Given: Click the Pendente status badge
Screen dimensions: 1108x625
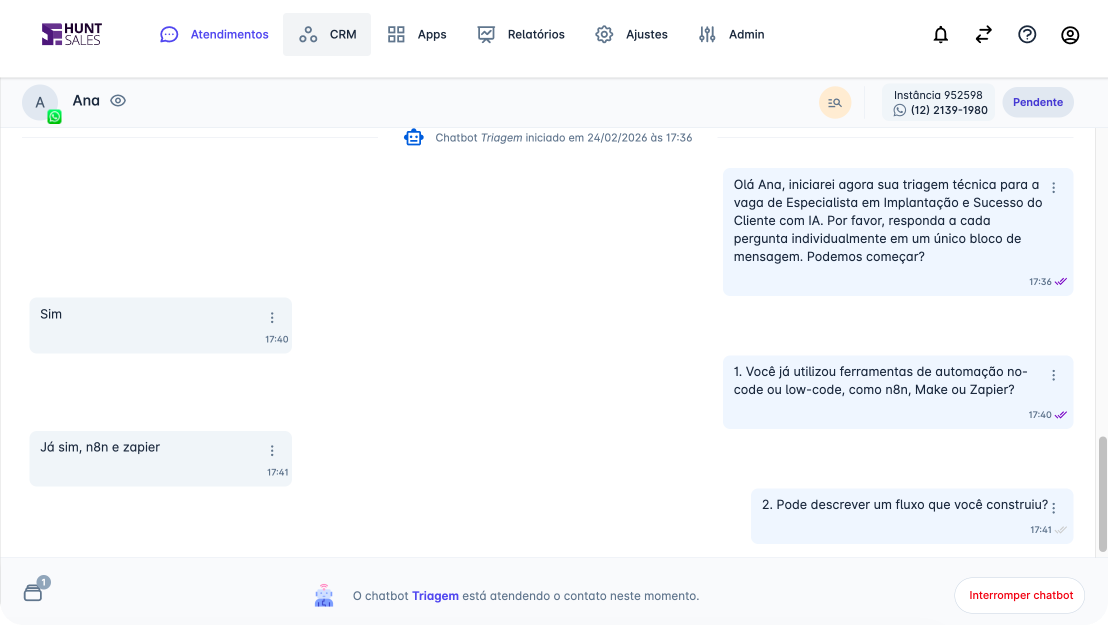Looking at the screenshot, I should coord(1037,102).
